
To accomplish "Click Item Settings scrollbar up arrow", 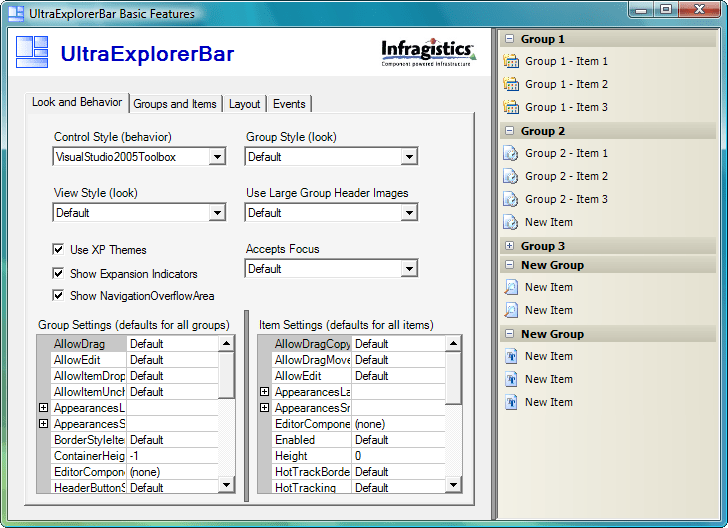I will click(x=453, y=344).
